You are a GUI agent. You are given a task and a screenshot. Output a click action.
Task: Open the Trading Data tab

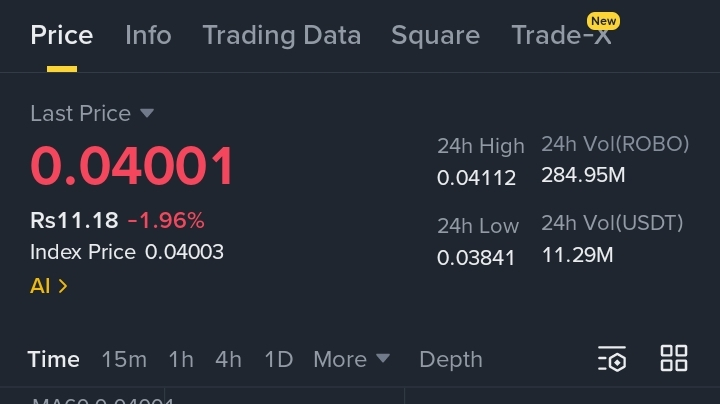click(x=282, y=35)
